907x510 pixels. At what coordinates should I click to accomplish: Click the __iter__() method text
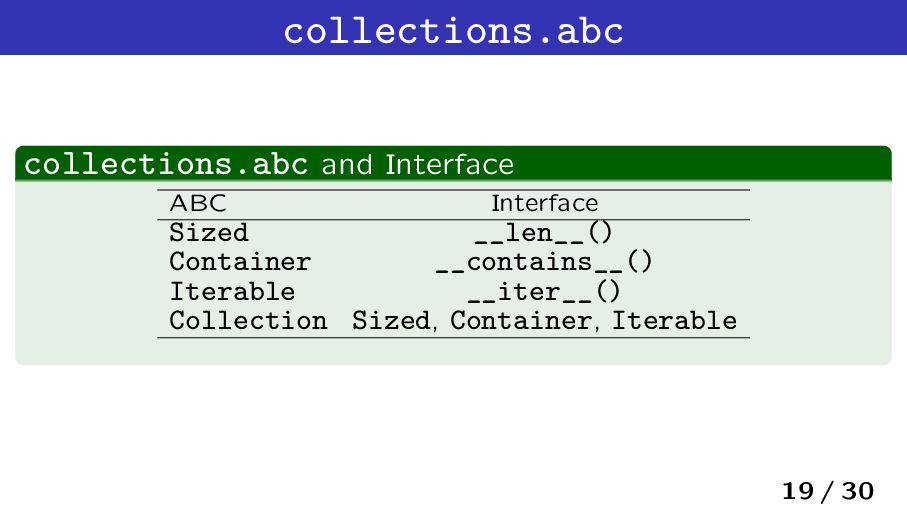[x=544, y=291]
